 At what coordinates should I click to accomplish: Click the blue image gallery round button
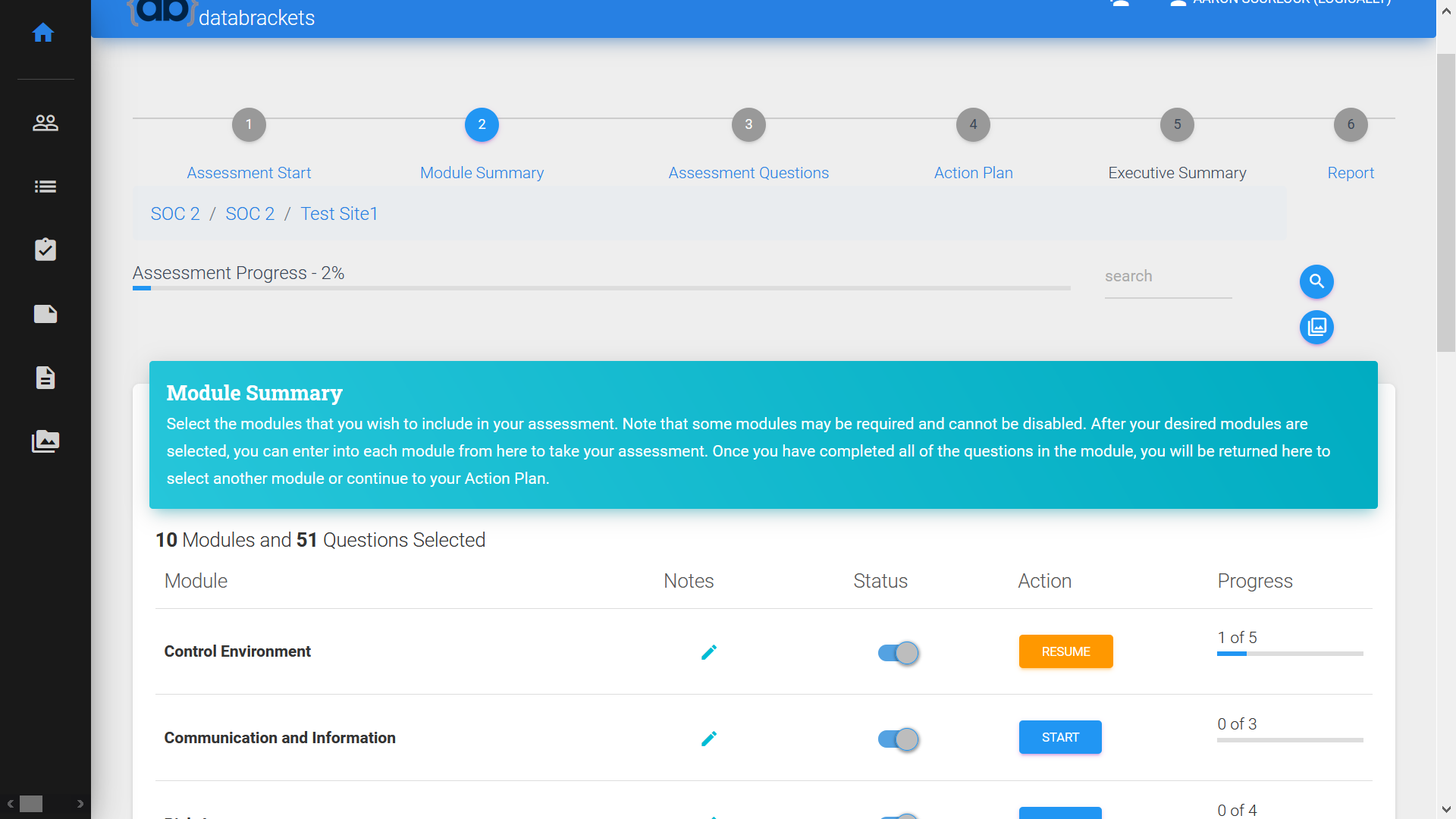click(x=1316, y=327)
